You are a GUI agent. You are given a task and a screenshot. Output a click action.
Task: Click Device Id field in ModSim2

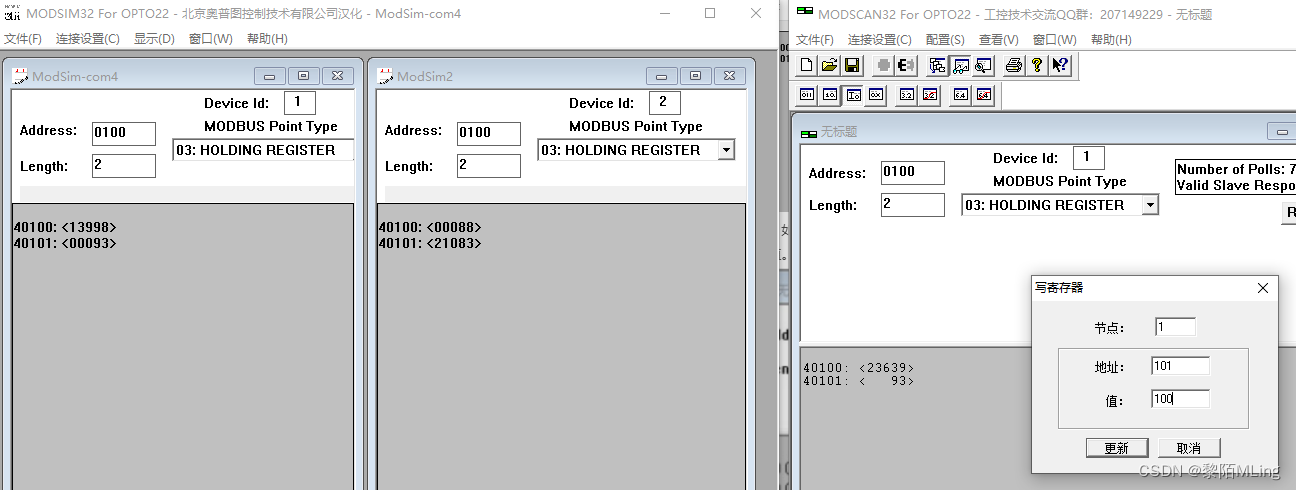point(664,102)
